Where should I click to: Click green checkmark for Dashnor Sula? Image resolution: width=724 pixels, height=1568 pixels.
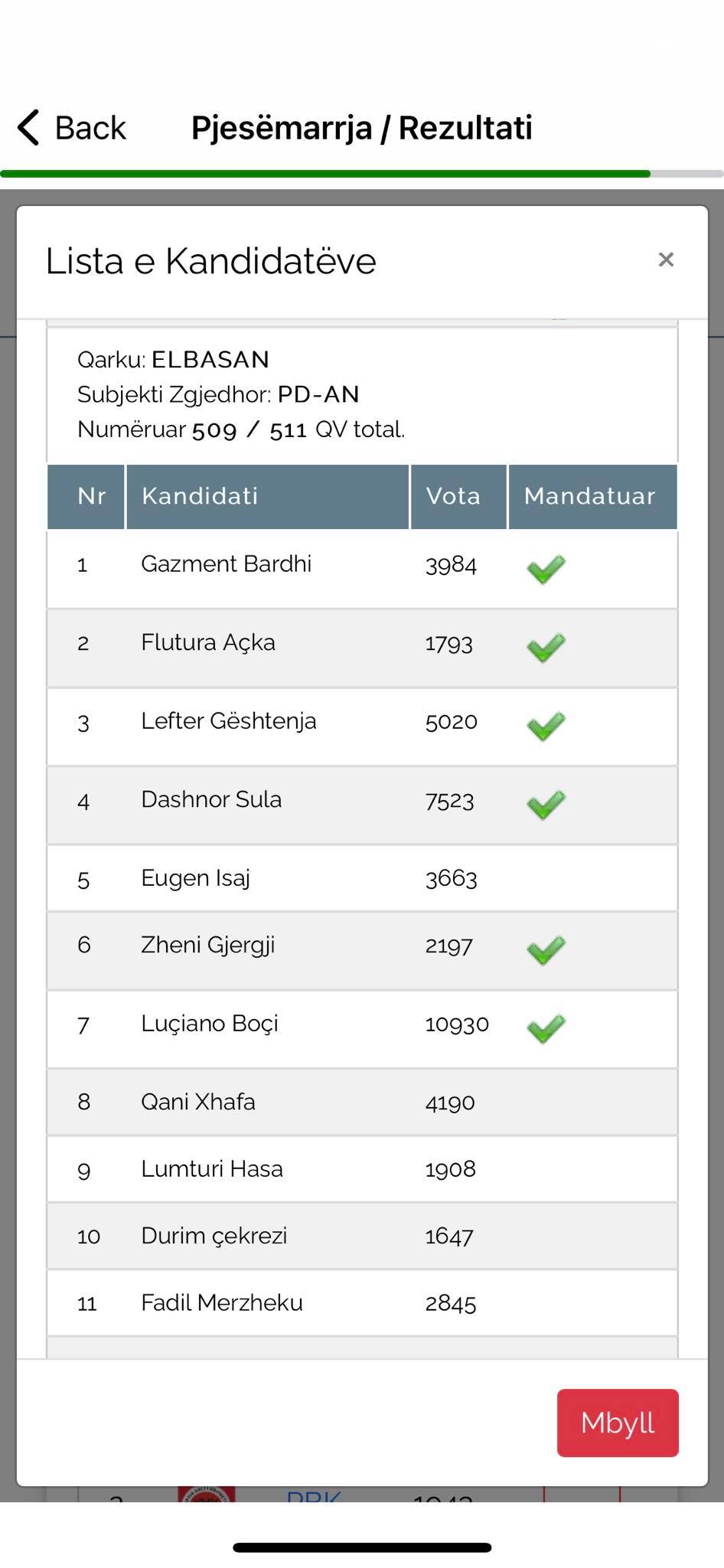[546, 805]
